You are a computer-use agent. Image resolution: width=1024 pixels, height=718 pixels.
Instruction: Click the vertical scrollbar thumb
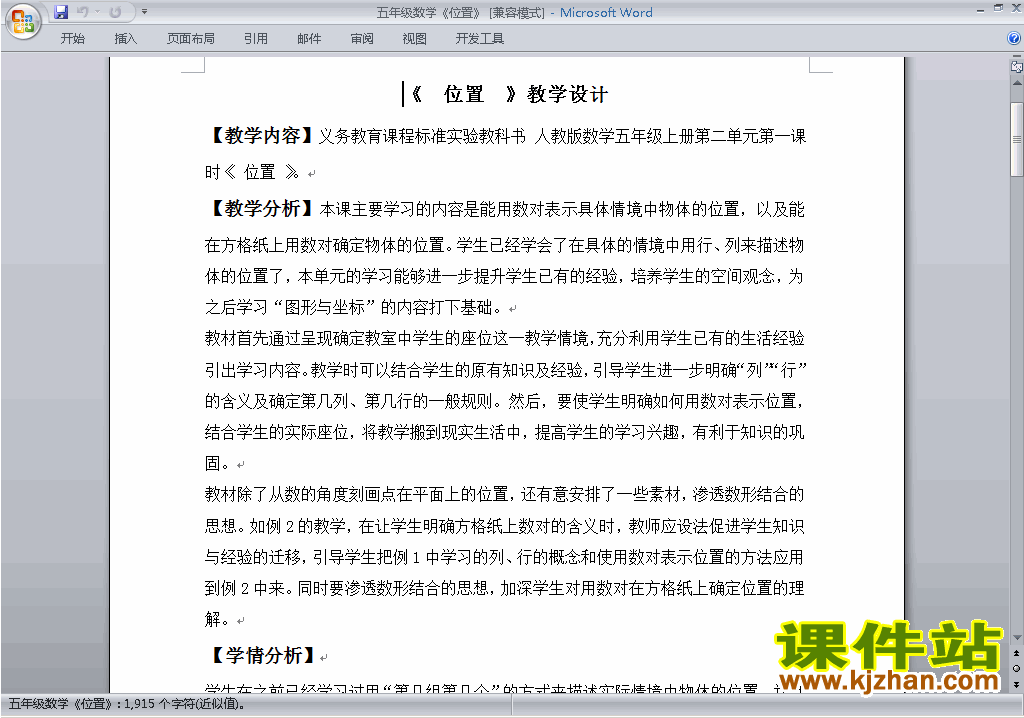coord(1016,139)
